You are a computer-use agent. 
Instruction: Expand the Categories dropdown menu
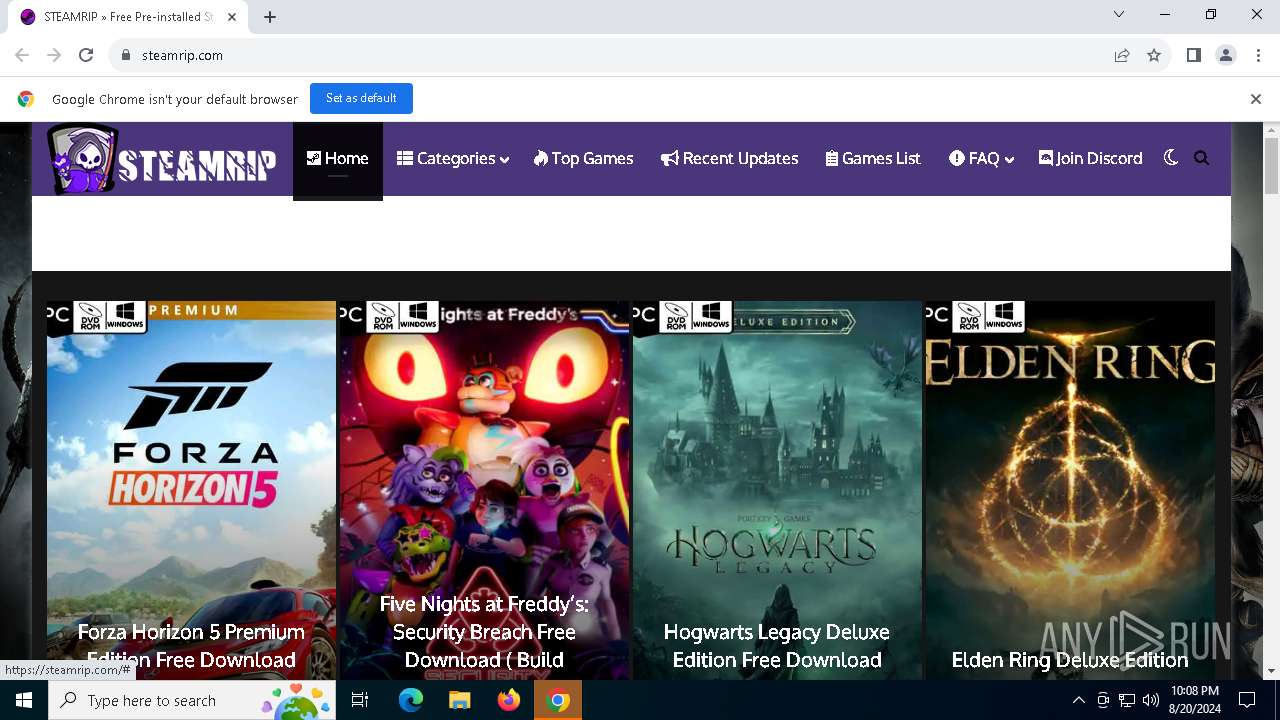click(453, 159)
